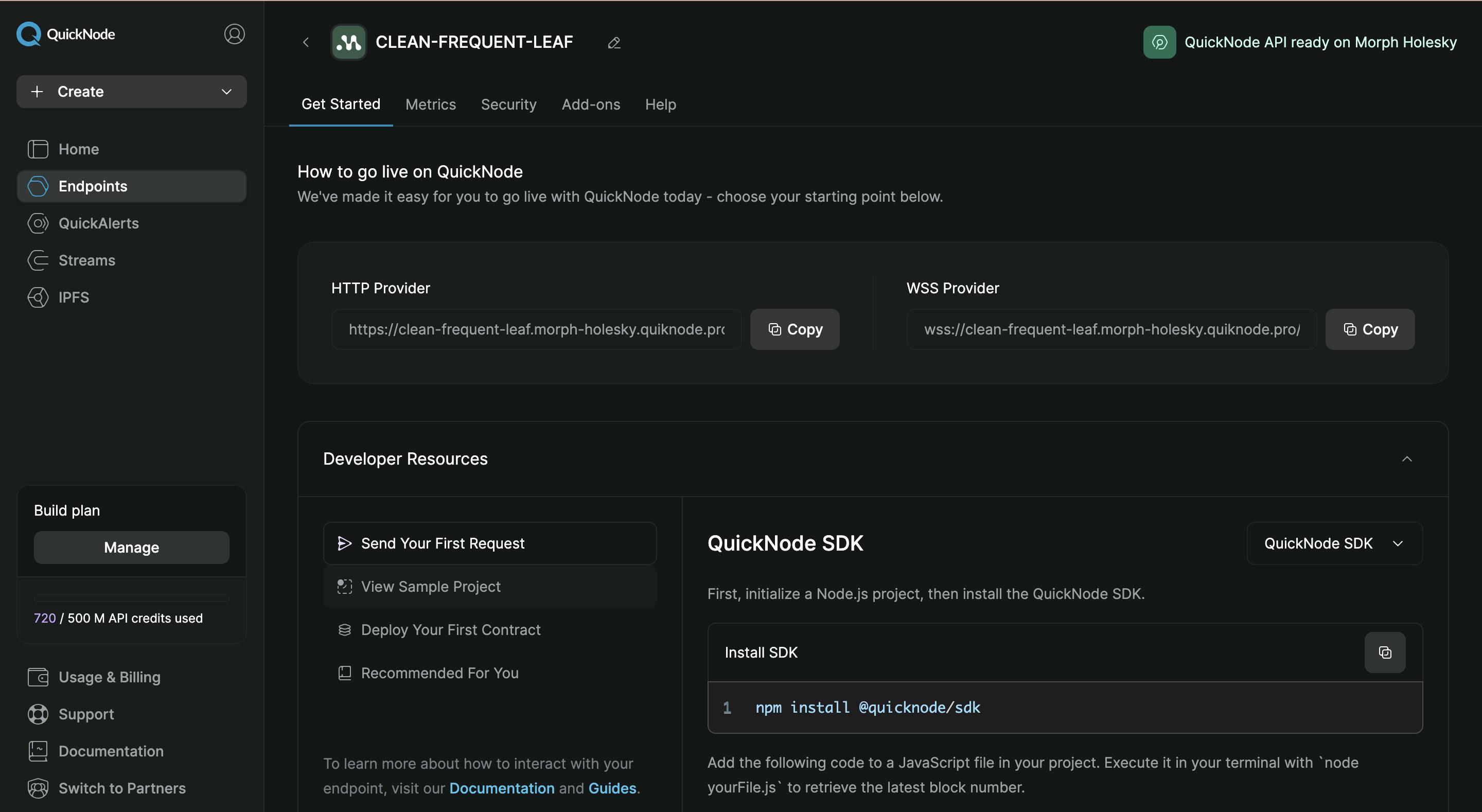This screenshot has height=812, width=1482.
Task: Open the Support page
Action: click(131, 714)
